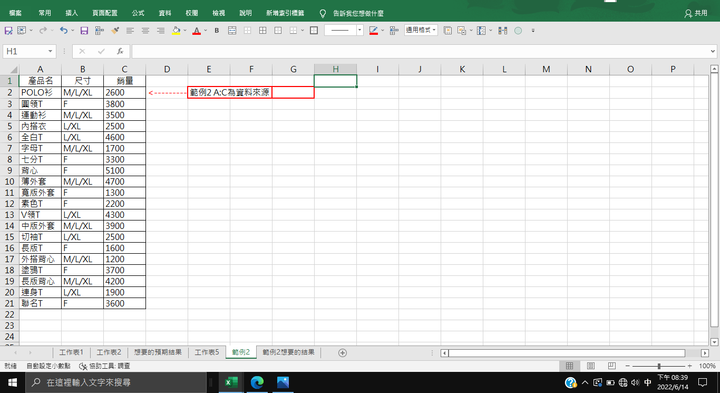
Task: Click the fill color paint bucket
Action: 176,30
